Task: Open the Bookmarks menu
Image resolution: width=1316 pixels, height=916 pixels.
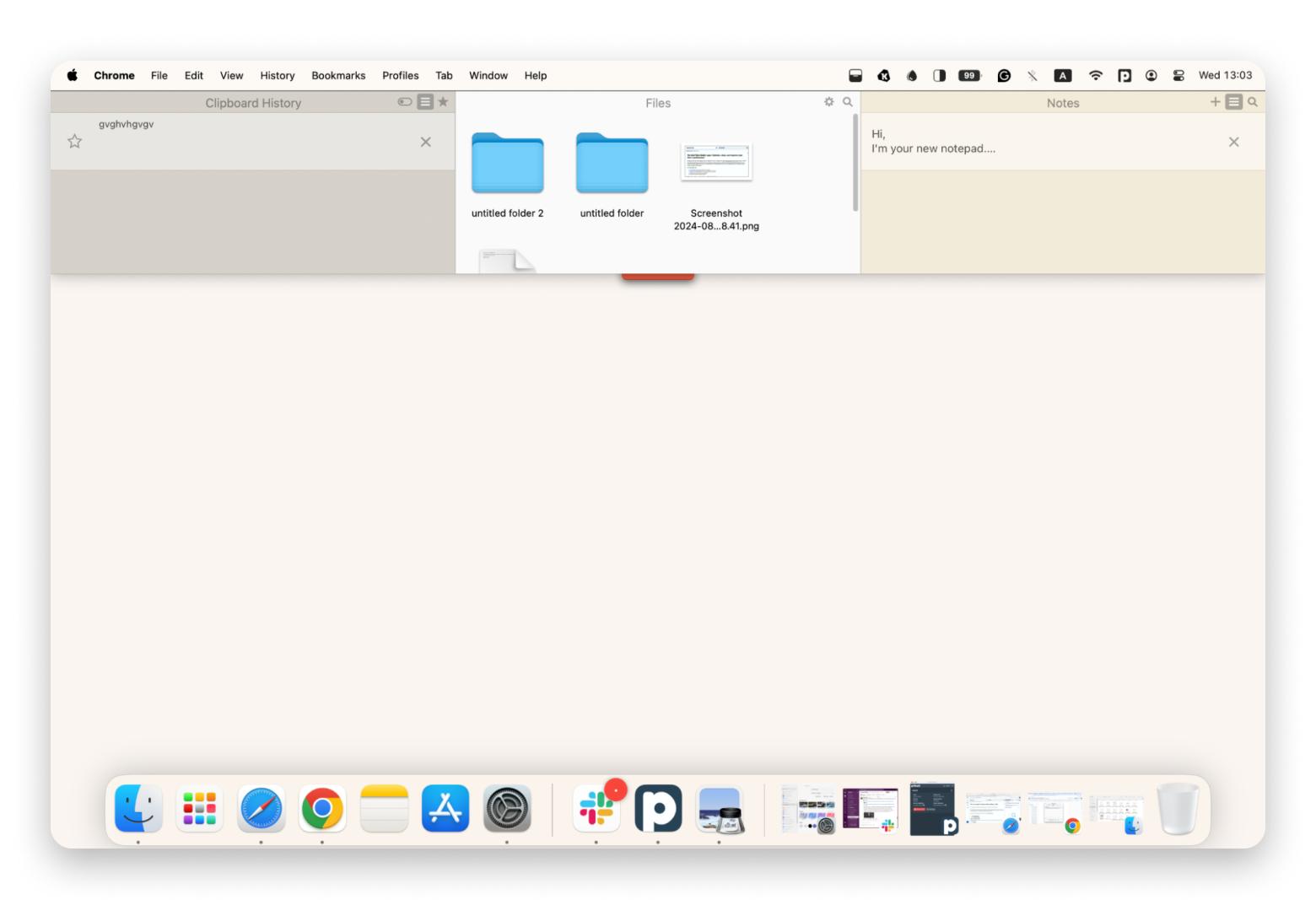Action: [x=338, y=76]
